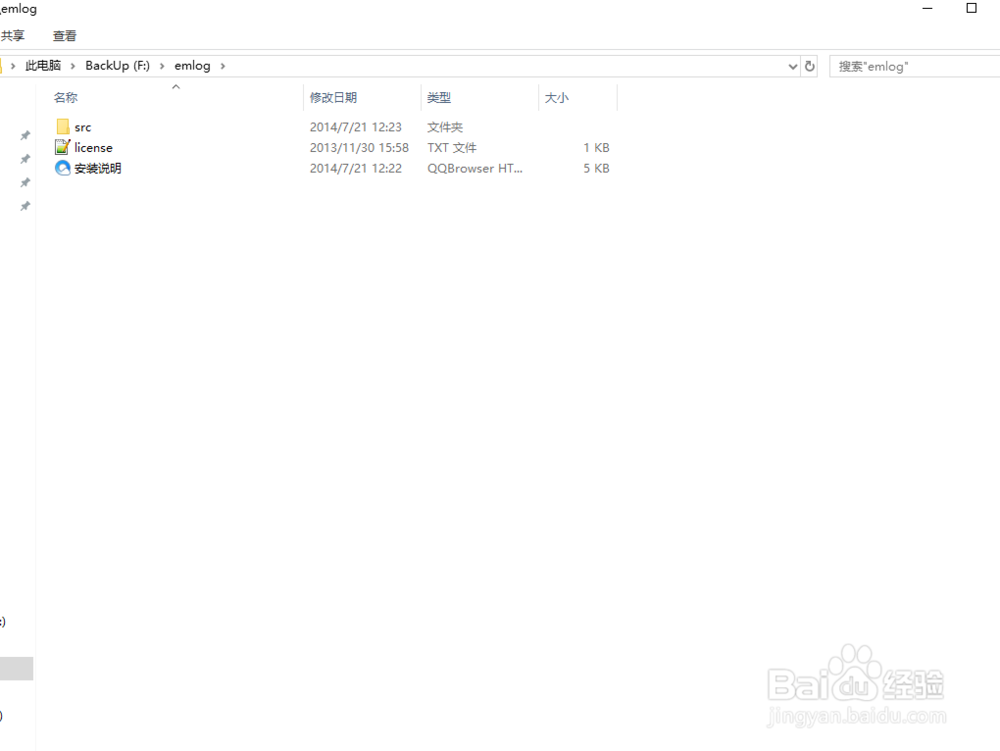Open the 共享 ribbon tab

pyautogui.click(x=13, y=36)
